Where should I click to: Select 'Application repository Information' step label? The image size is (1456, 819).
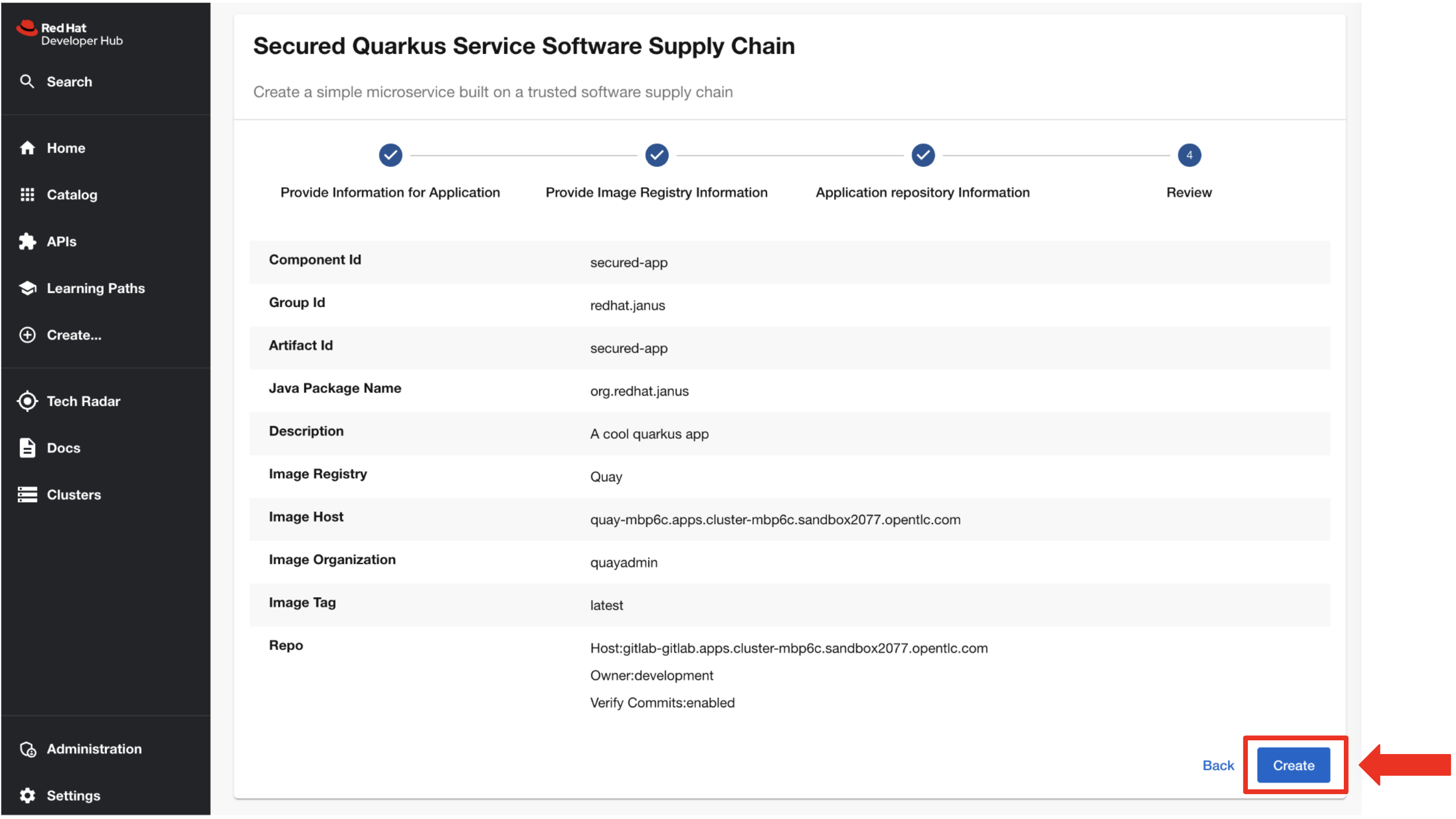922,193
